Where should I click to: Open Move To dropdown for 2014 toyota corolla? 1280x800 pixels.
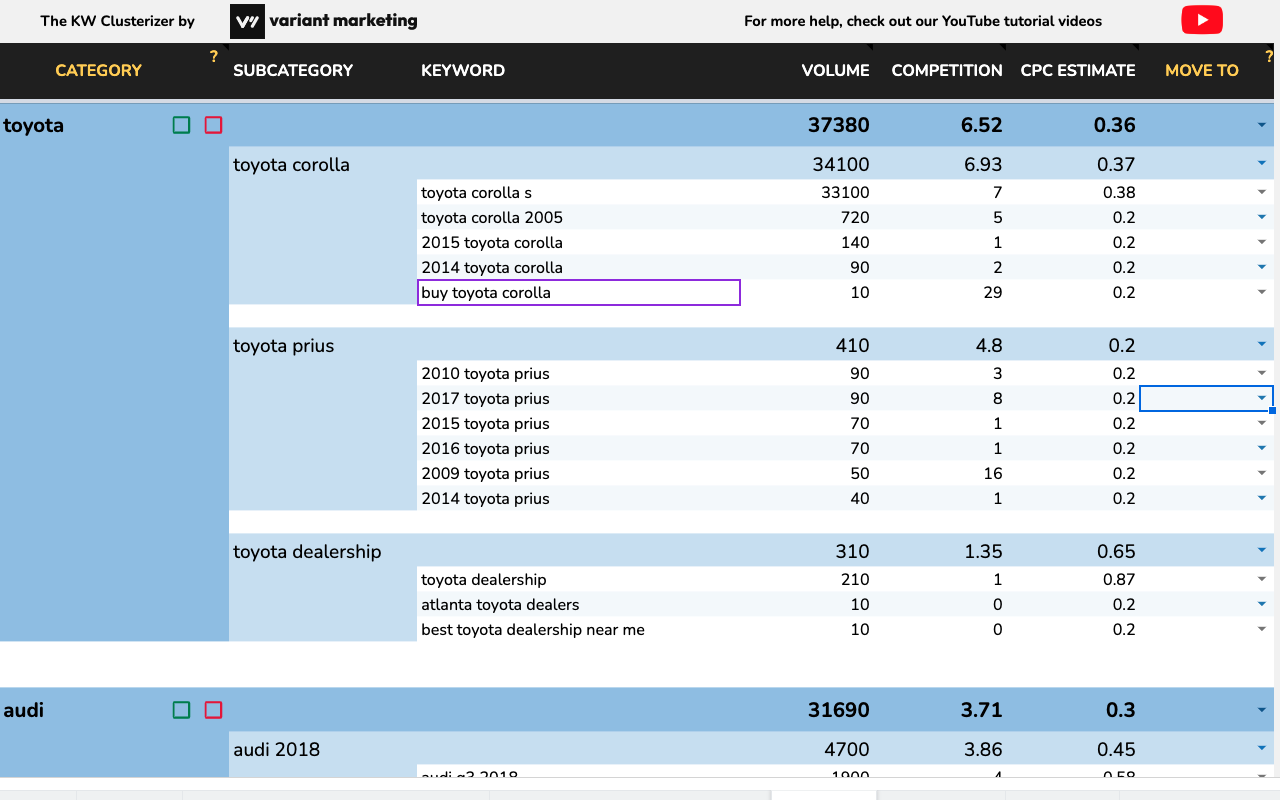click(x=1261, y=267)
